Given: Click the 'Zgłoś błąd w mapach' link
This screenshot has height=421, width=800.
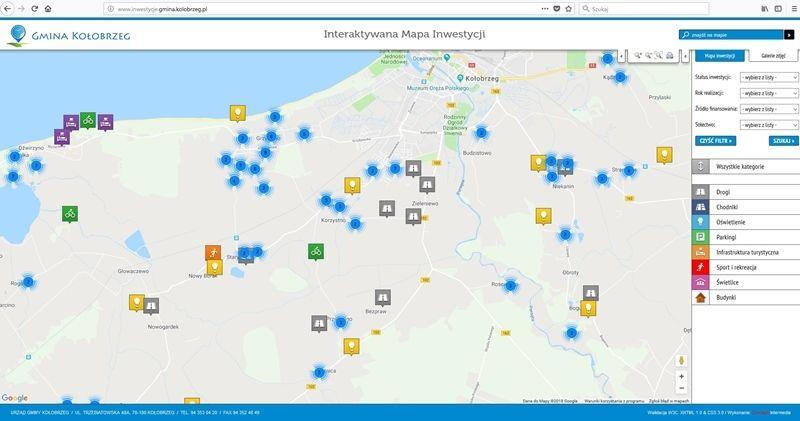Looking at the screenshot, I should [669, 401].
